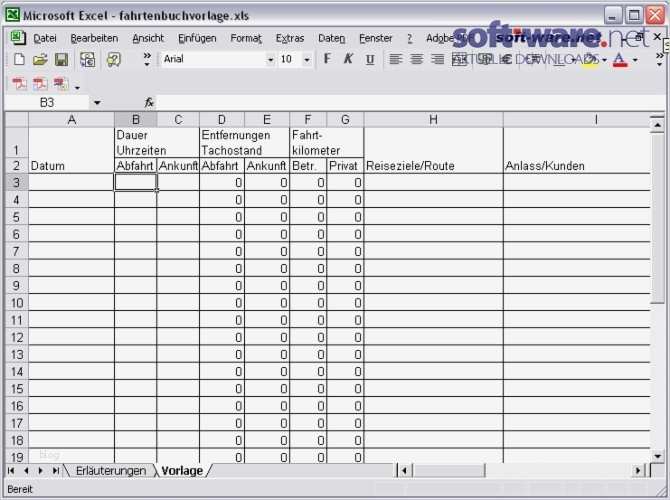Expand standard toolbar options chevron

[x=147, y=59]
